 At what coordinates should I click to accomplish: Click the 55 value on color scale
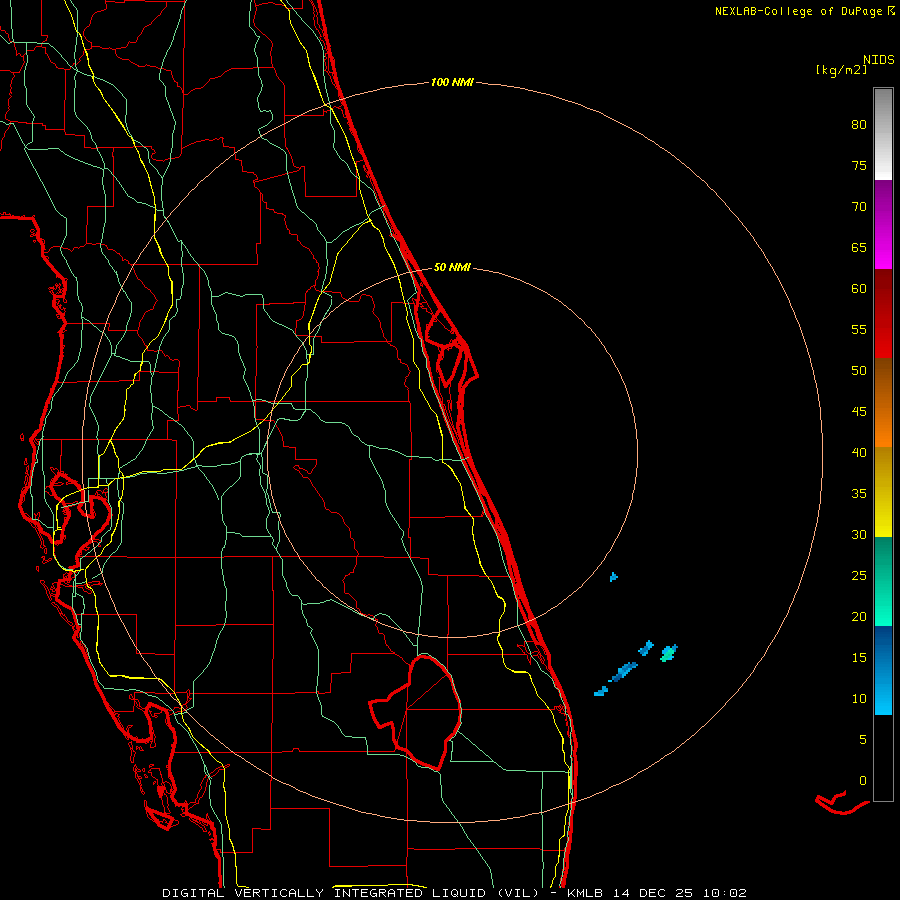[859, 330]
